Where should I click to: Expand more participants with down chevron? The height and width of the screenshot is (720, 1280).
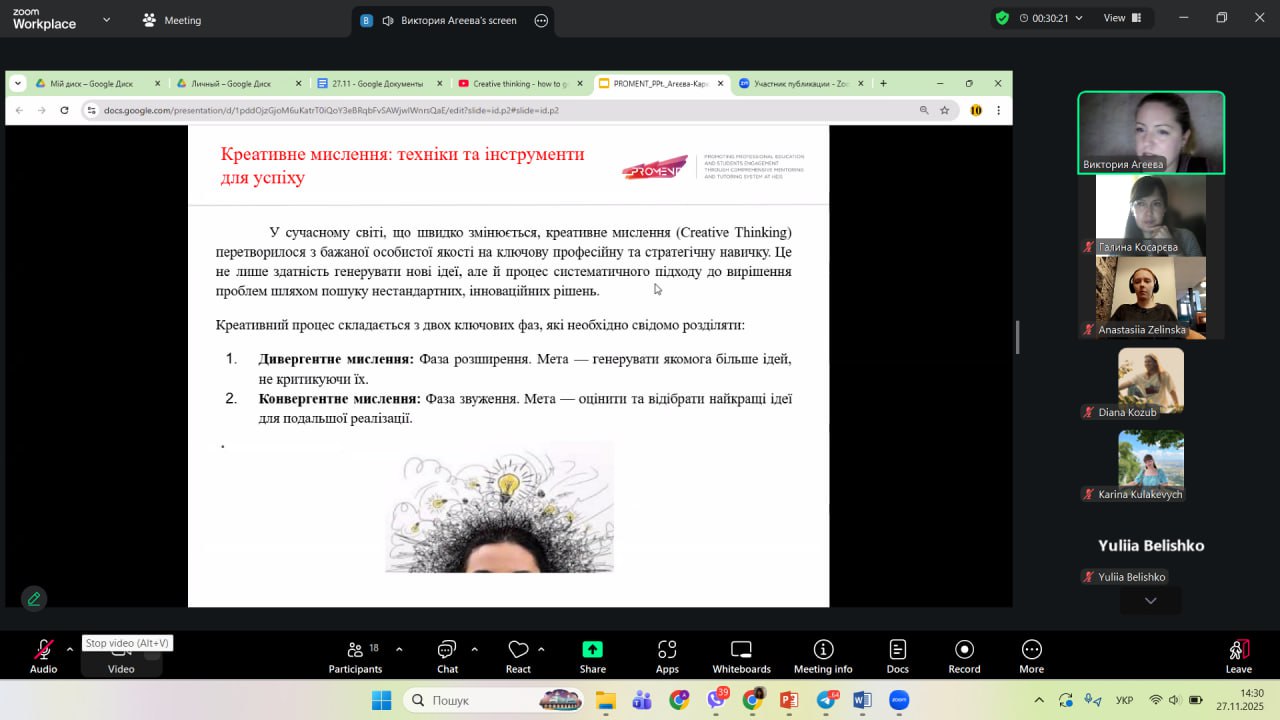tap(1151, 601)
